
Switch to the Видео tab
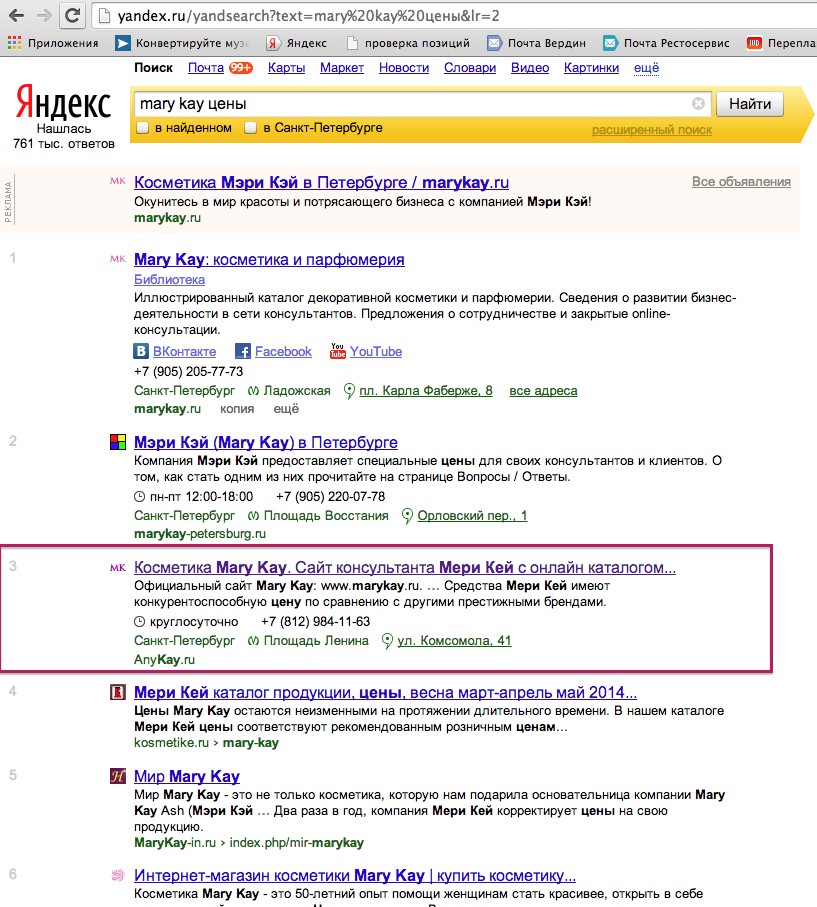530,68
